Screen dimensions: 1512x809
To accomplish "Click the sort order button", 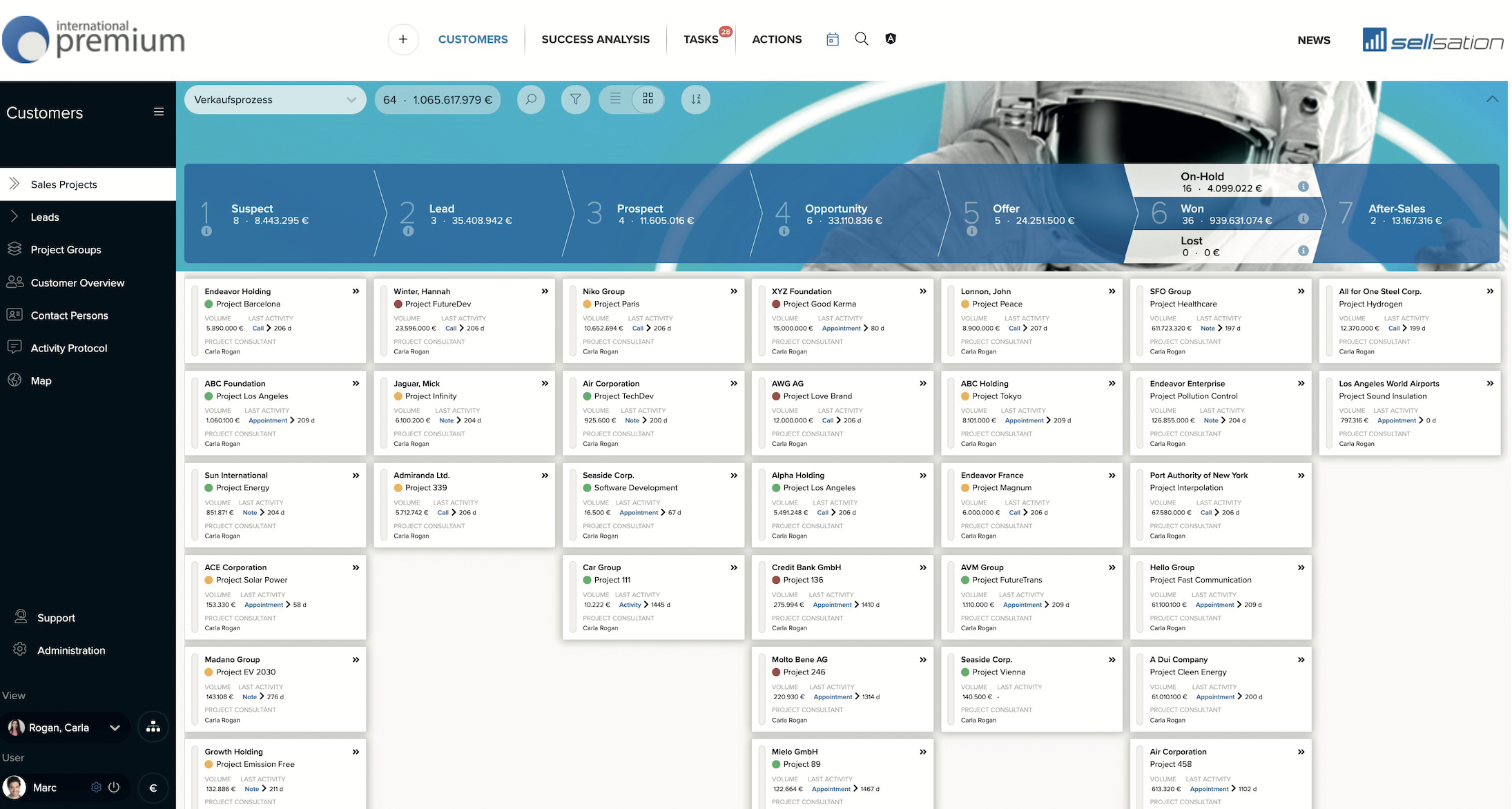I will (x=696, y=99).
